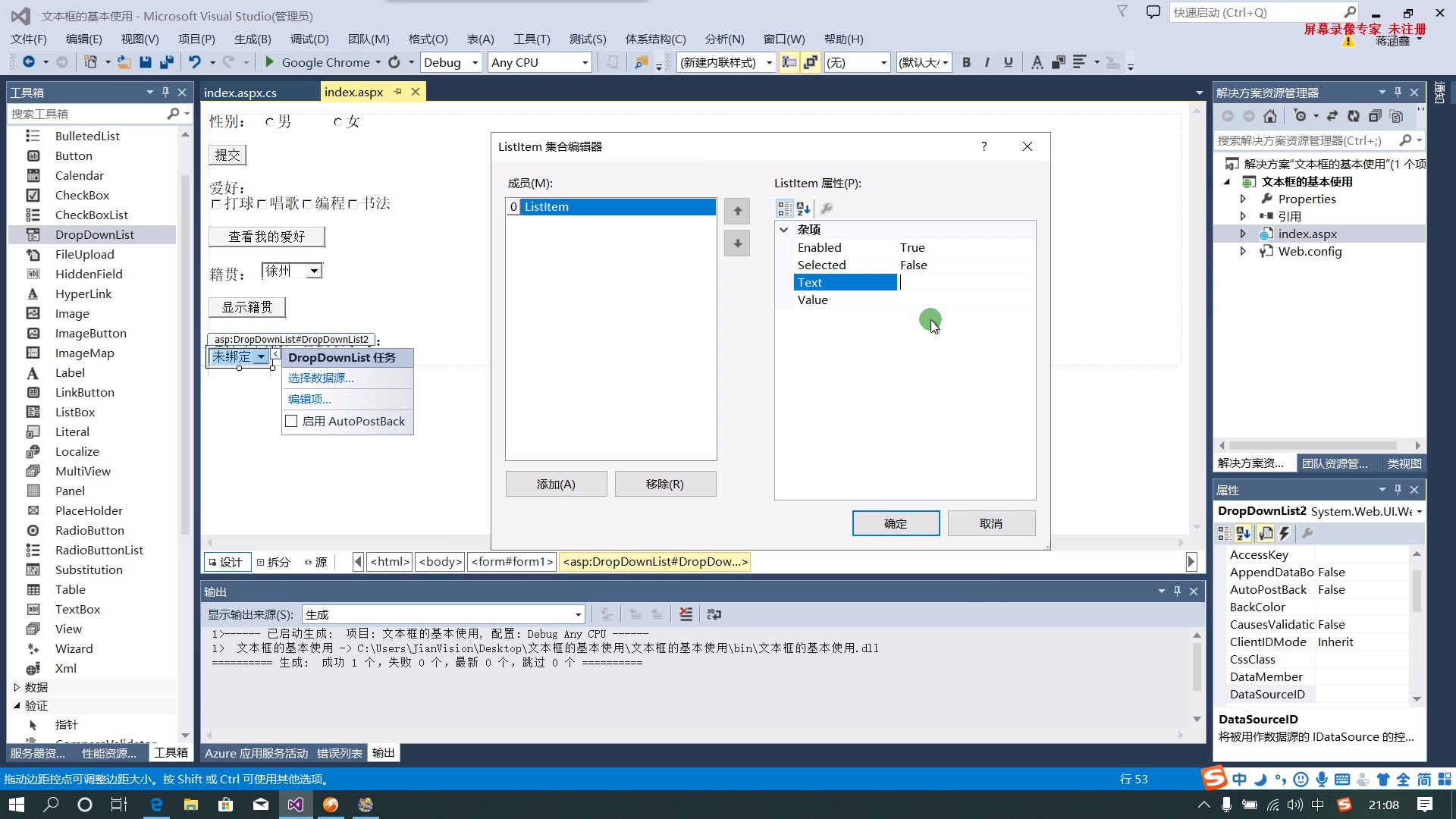The height and width of the screenshot is (819, 1456).
Task: Click the 添加(A) button
Action: coord(556,484)
